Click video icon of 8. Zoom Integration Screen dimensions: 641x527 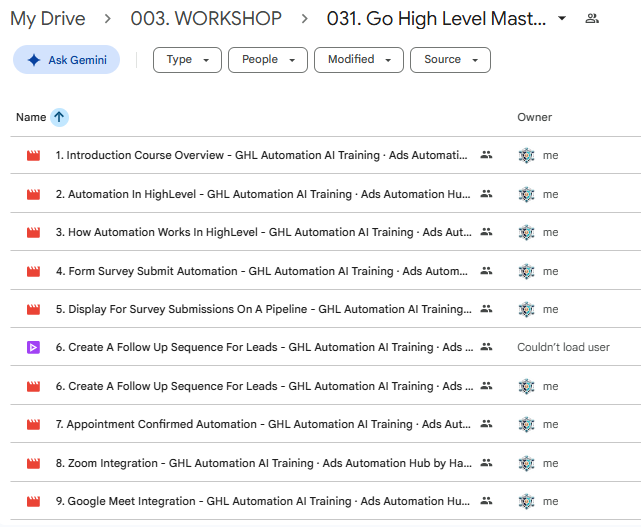click(x=34, y=463)
